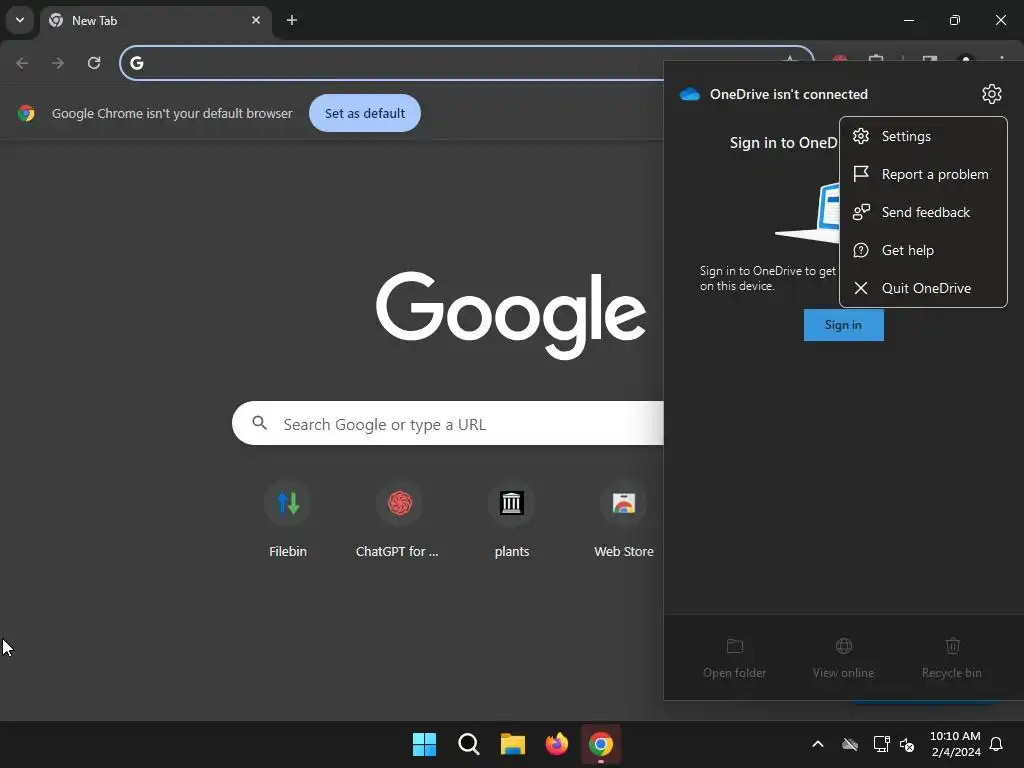Select Quit OneDrive menu option
Screen dimensions: 1024x768
tap(923, 288)
